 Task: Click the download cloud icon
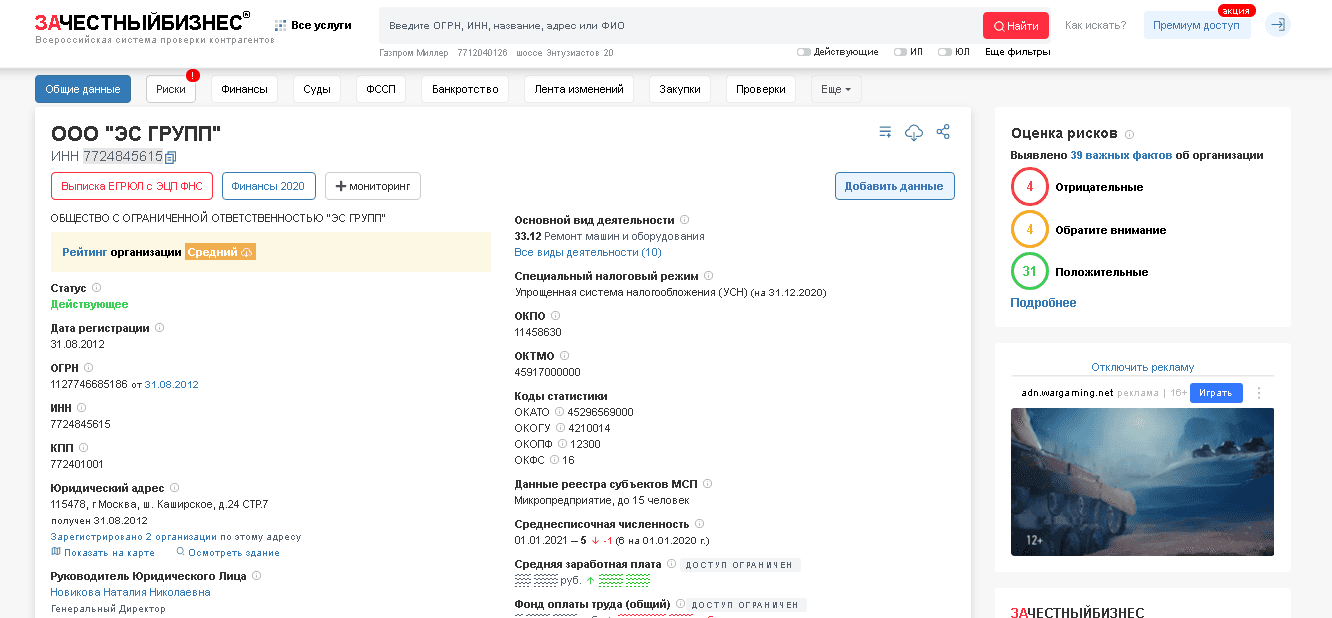tap(913, 133)
